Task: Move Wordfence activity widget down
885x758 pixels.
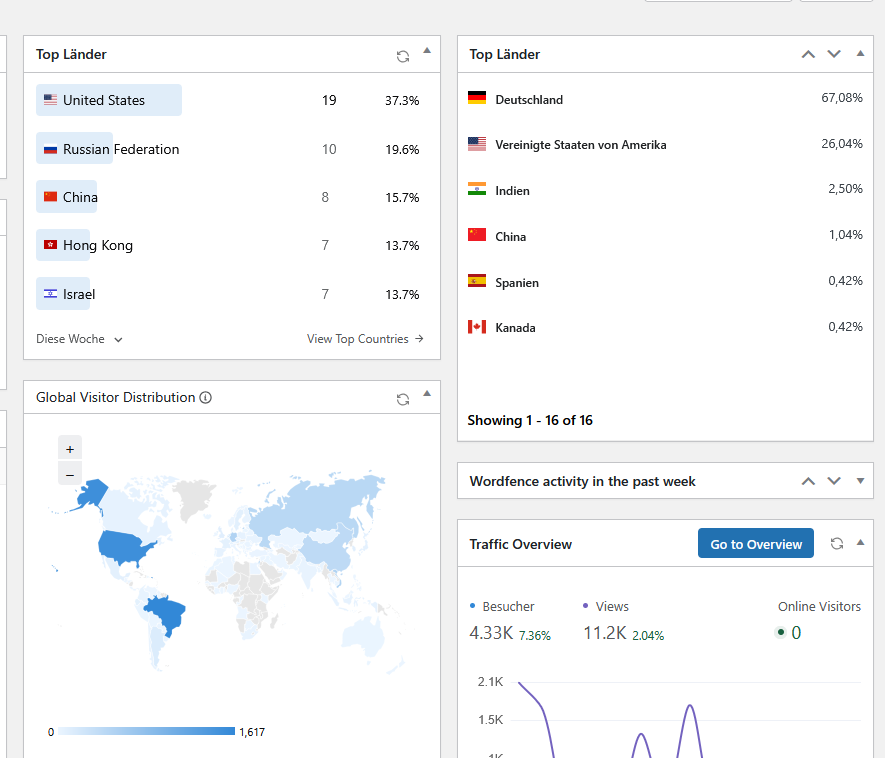Action: (x=834, y=481)
